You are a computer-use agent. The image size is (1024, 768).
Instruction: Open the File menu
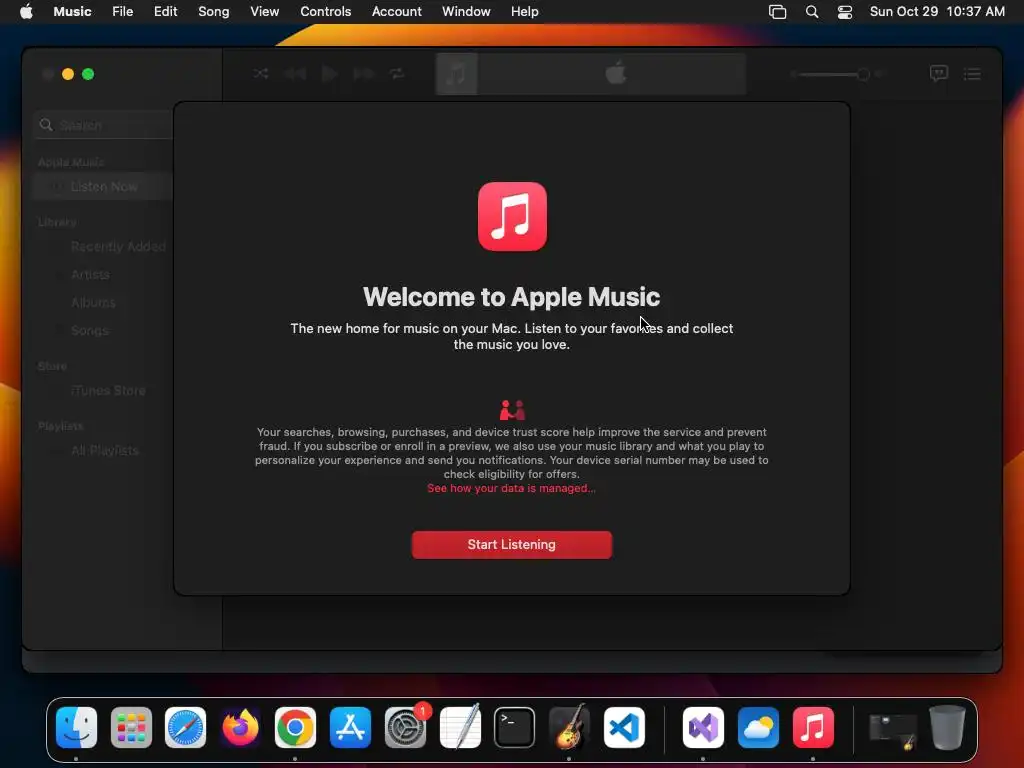pos(122,11)
